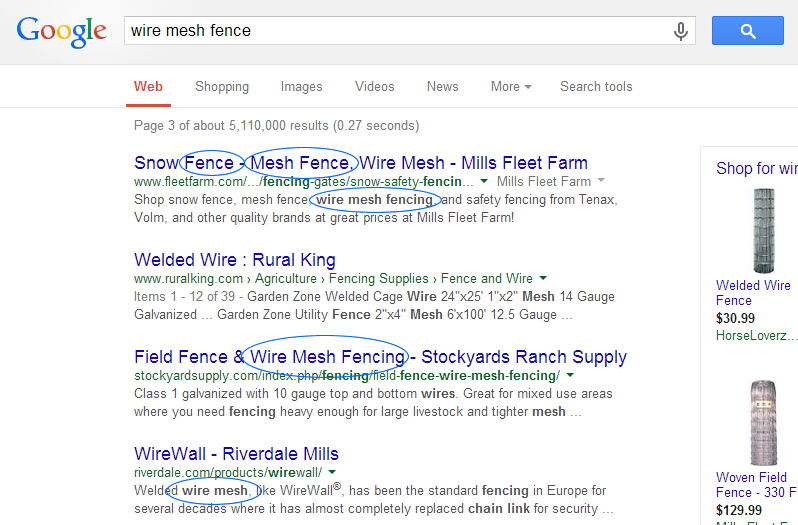The image size is (798, 525).
Task: Click the www.fleetfarm.com URL text
Action: coord(304,182)
